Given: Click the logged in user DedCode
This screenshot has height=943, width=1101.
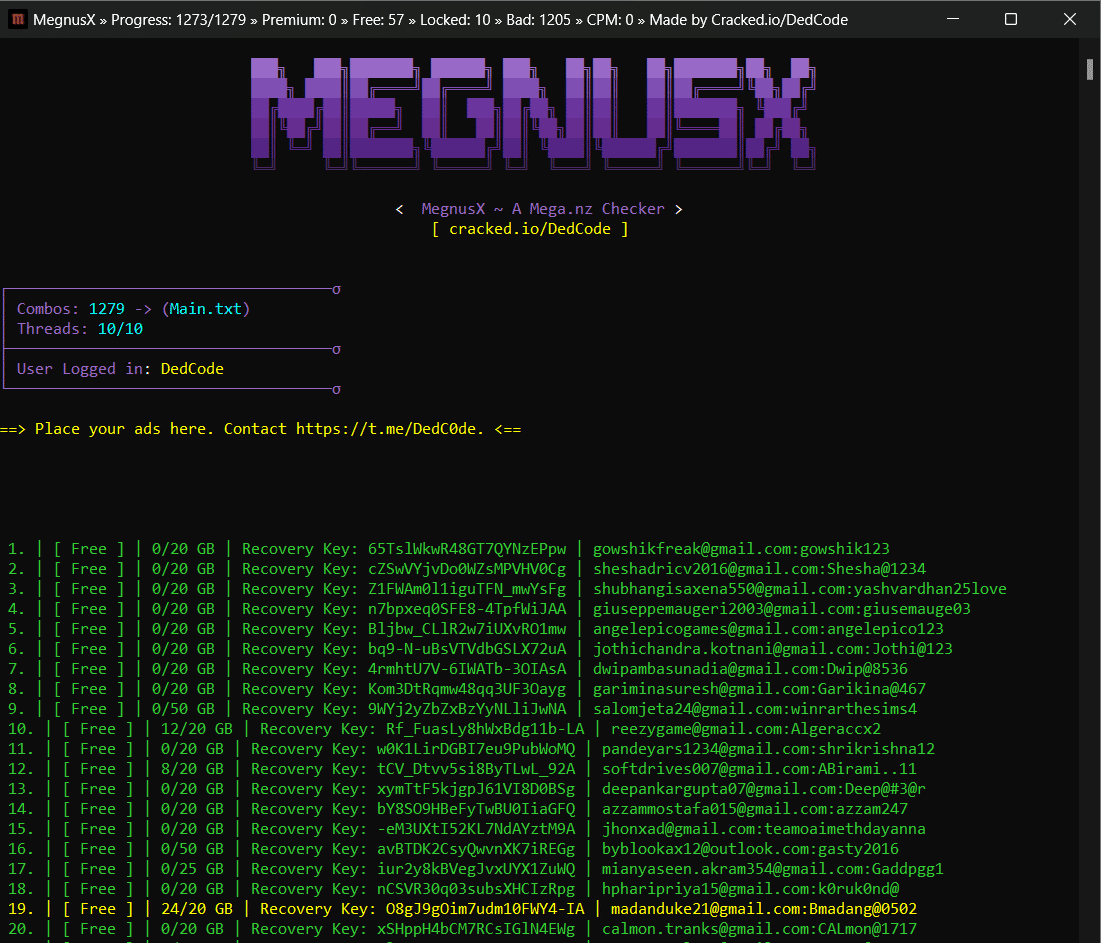Looking at the screenshot, I should 192,369.
